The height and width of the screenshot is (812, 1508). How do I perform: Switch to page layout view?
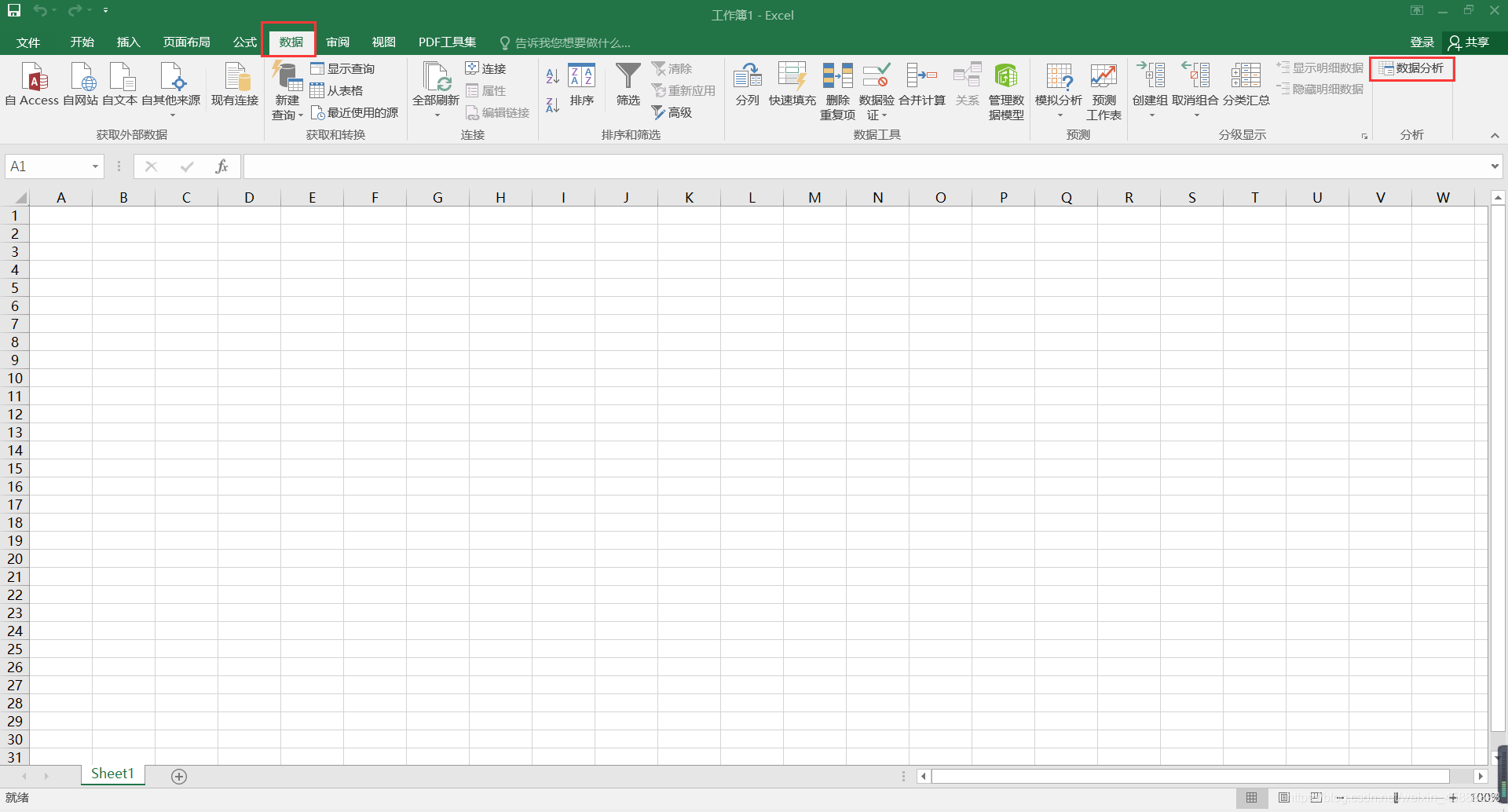1284,798
